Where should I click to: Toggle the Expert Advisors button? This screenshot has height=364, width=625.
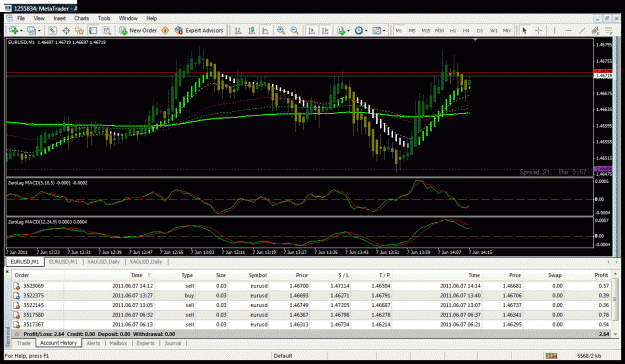pos(199,30)
